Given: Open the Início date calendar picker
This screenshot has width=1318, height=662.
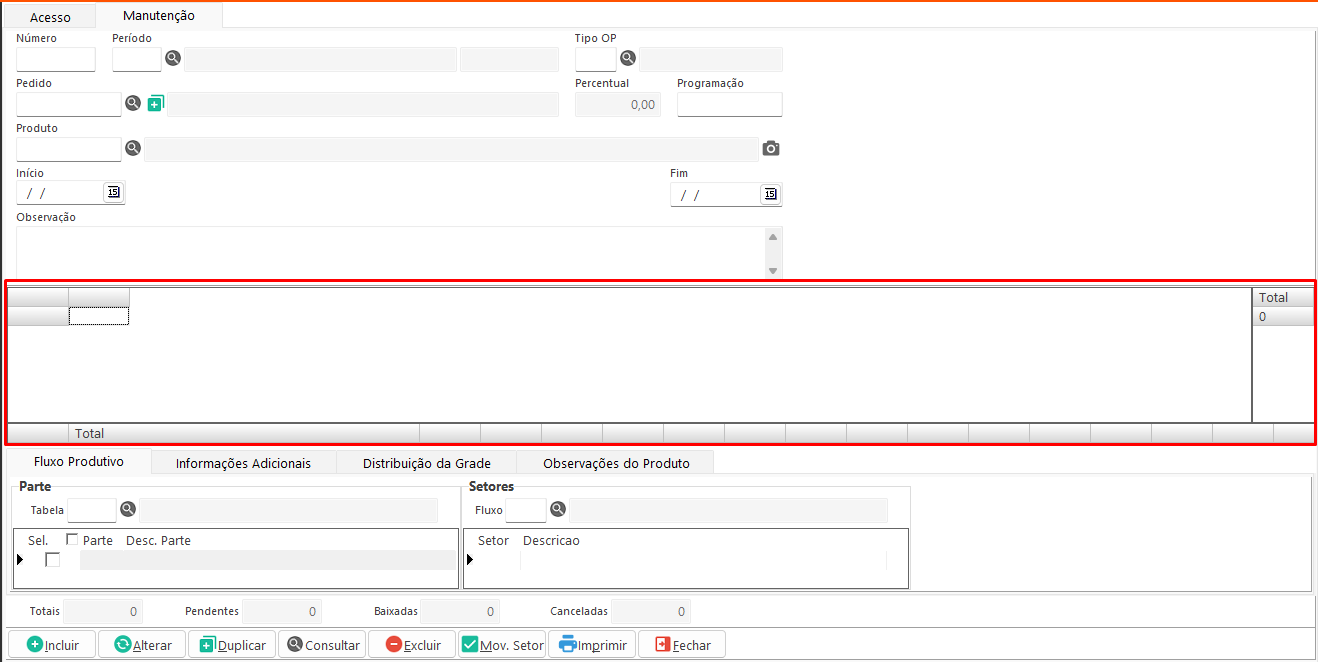Looking at the screenshot, I should click(113, 193).
